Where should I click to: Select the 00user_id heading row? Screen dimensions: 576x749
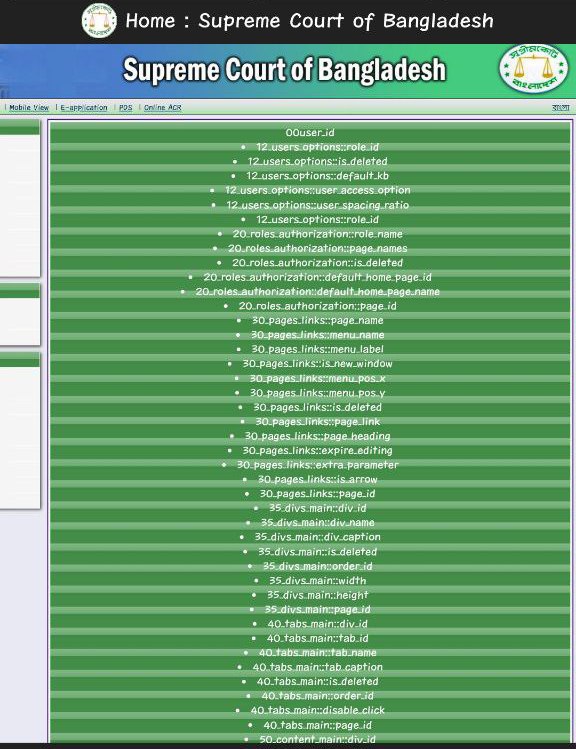click(x=310, y=132)
